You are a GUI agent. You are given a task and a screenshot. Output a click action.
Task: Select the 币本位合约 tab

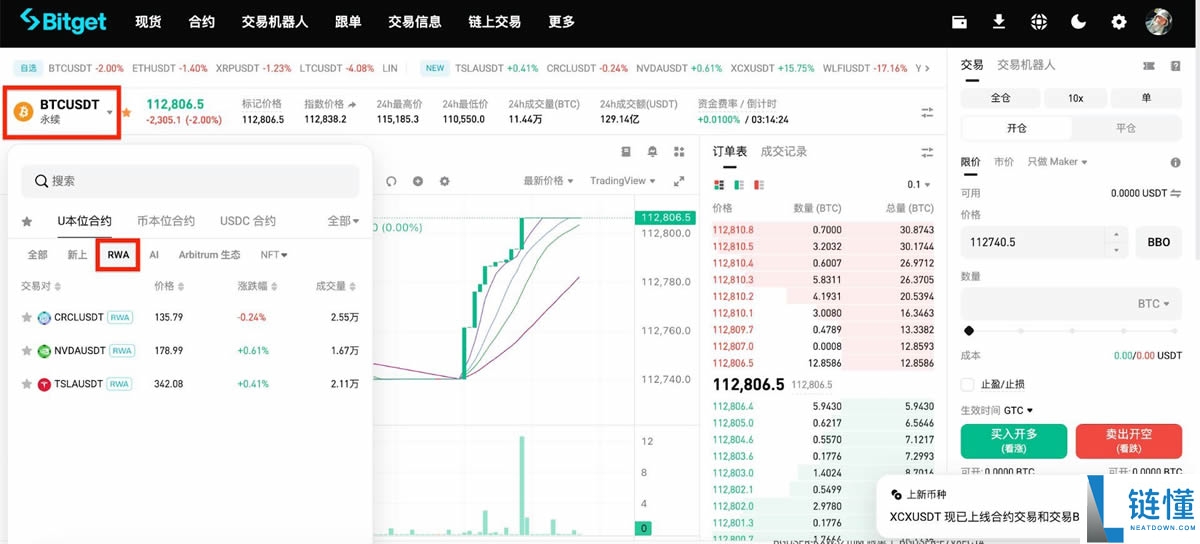click(x=165, y=221)
